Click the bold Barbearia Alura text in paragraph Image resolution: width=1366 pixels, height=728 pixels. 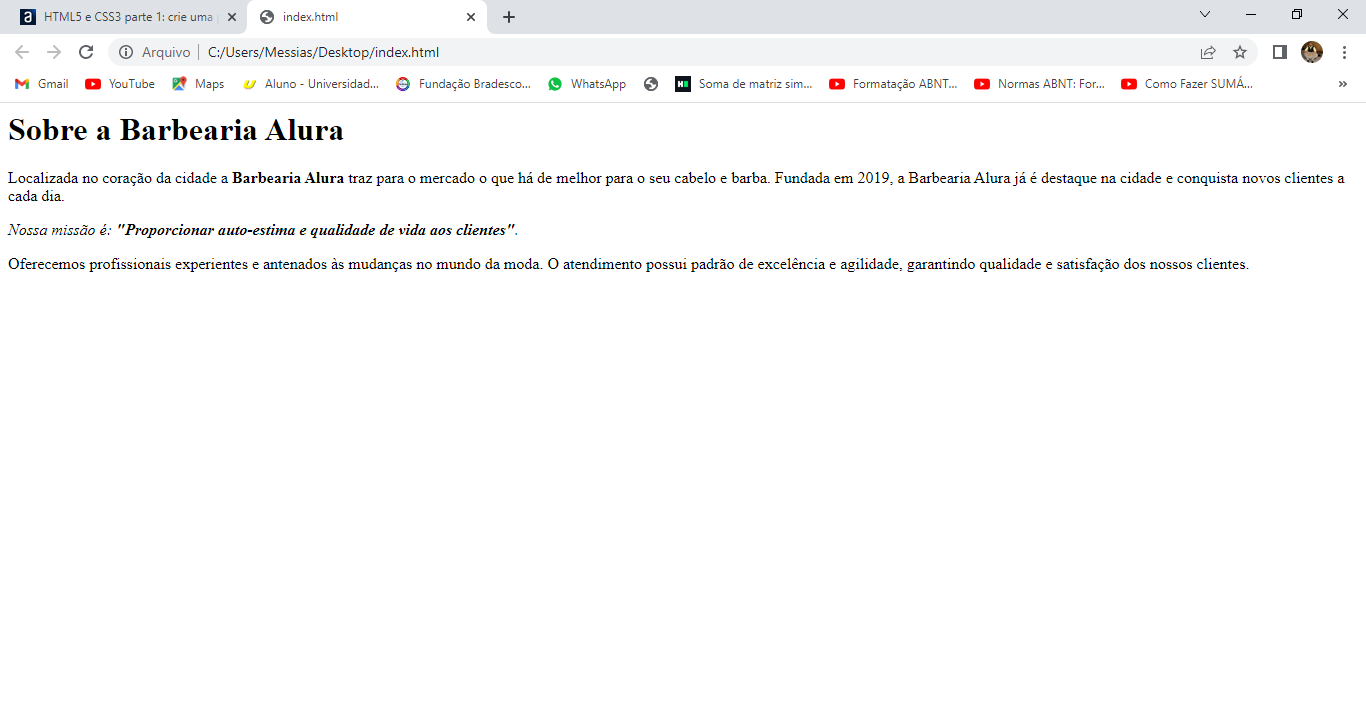coord(288,179)
